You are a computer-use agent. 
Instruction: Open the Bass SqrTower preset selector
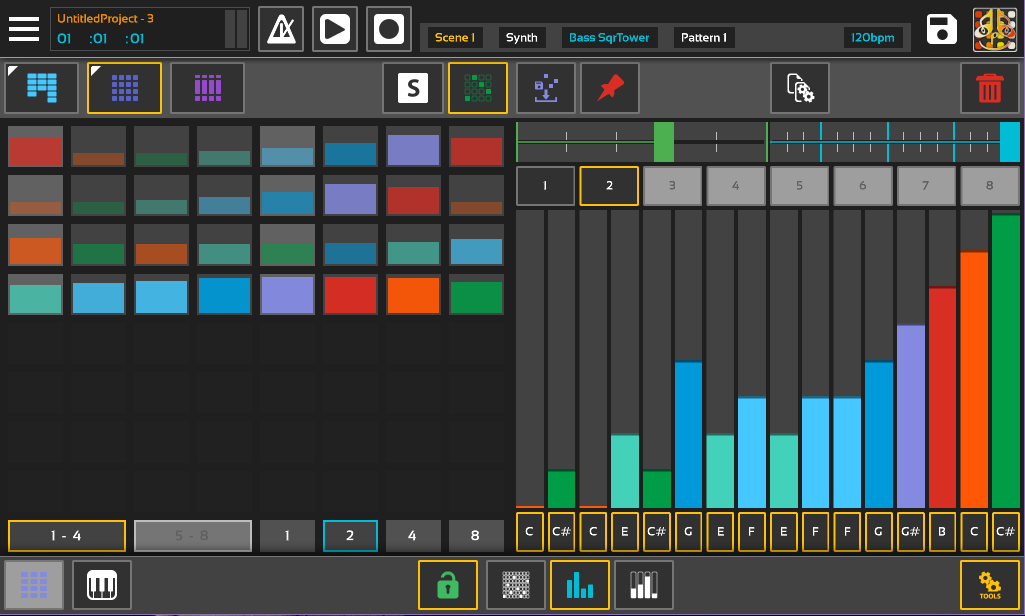(609, 37)
